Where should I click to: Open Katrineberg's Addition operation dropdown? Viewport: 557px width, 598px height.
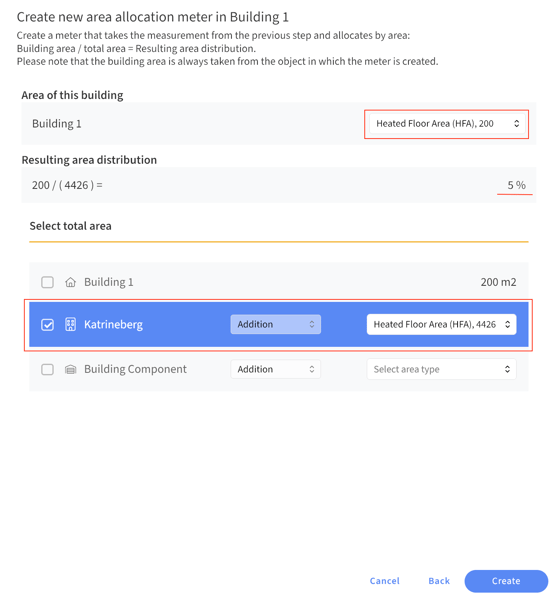(275, 324)
